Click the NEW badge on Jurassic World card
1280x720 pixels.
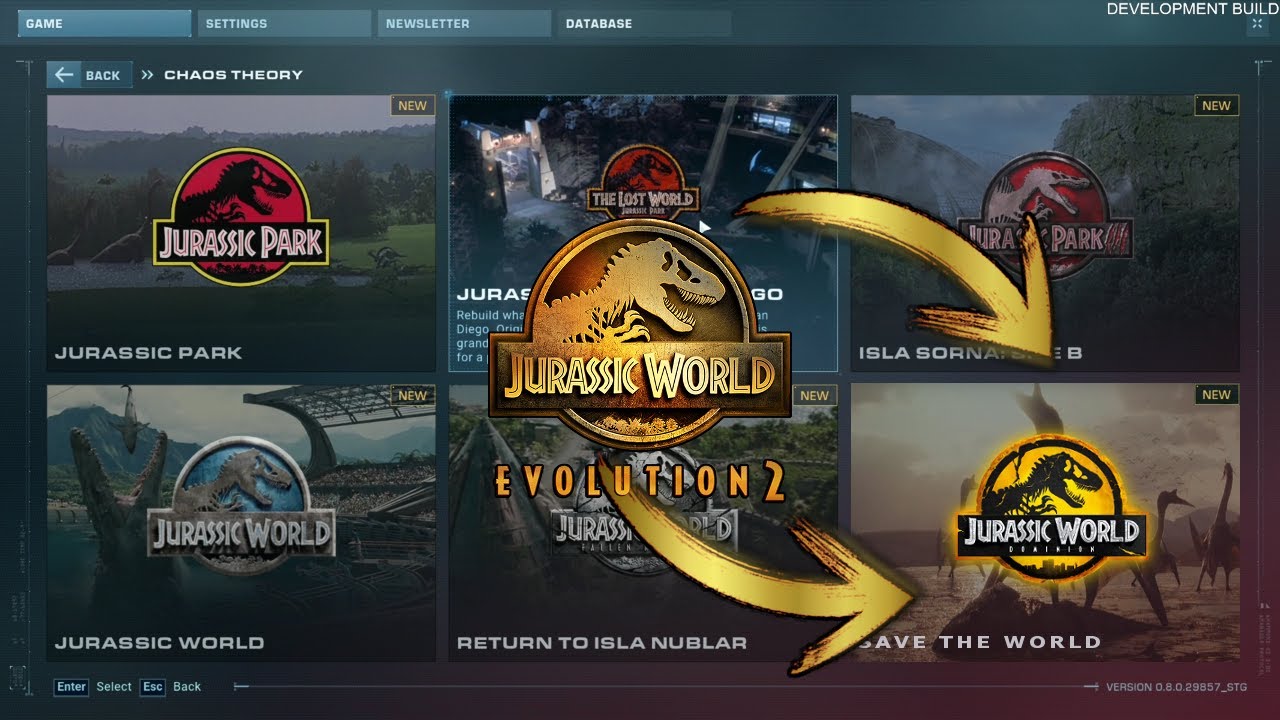412,396
